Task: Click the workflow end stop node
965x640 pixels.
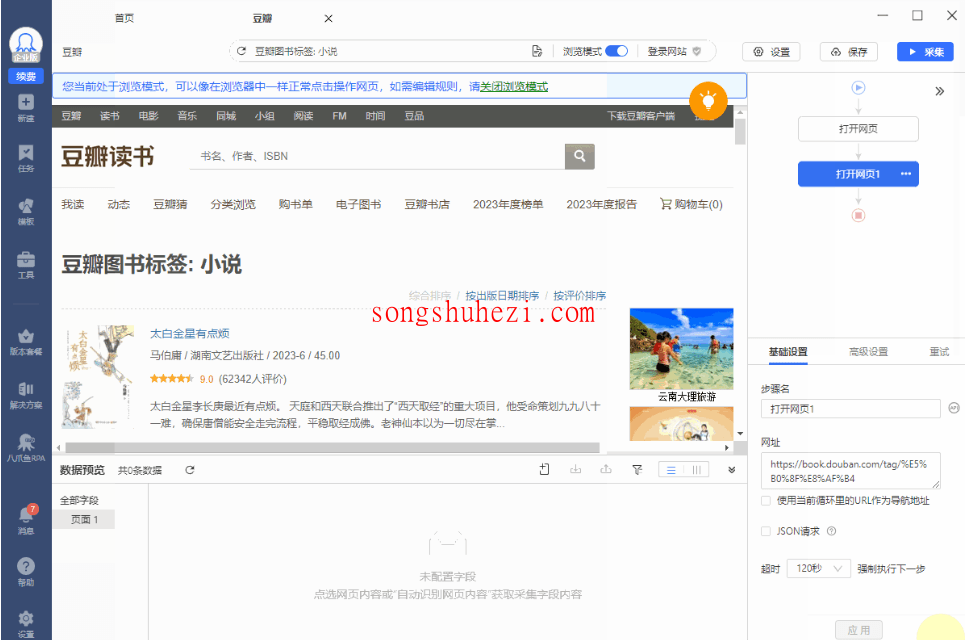Action: 859,215
